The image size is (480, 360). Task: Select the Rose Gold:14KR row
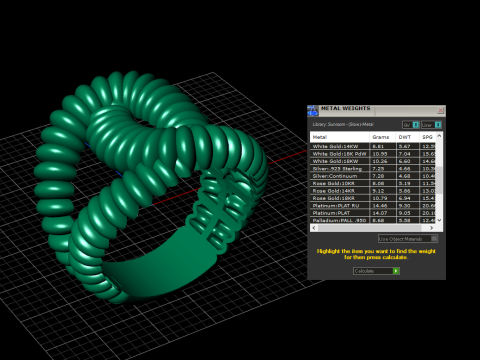(373, 191)
